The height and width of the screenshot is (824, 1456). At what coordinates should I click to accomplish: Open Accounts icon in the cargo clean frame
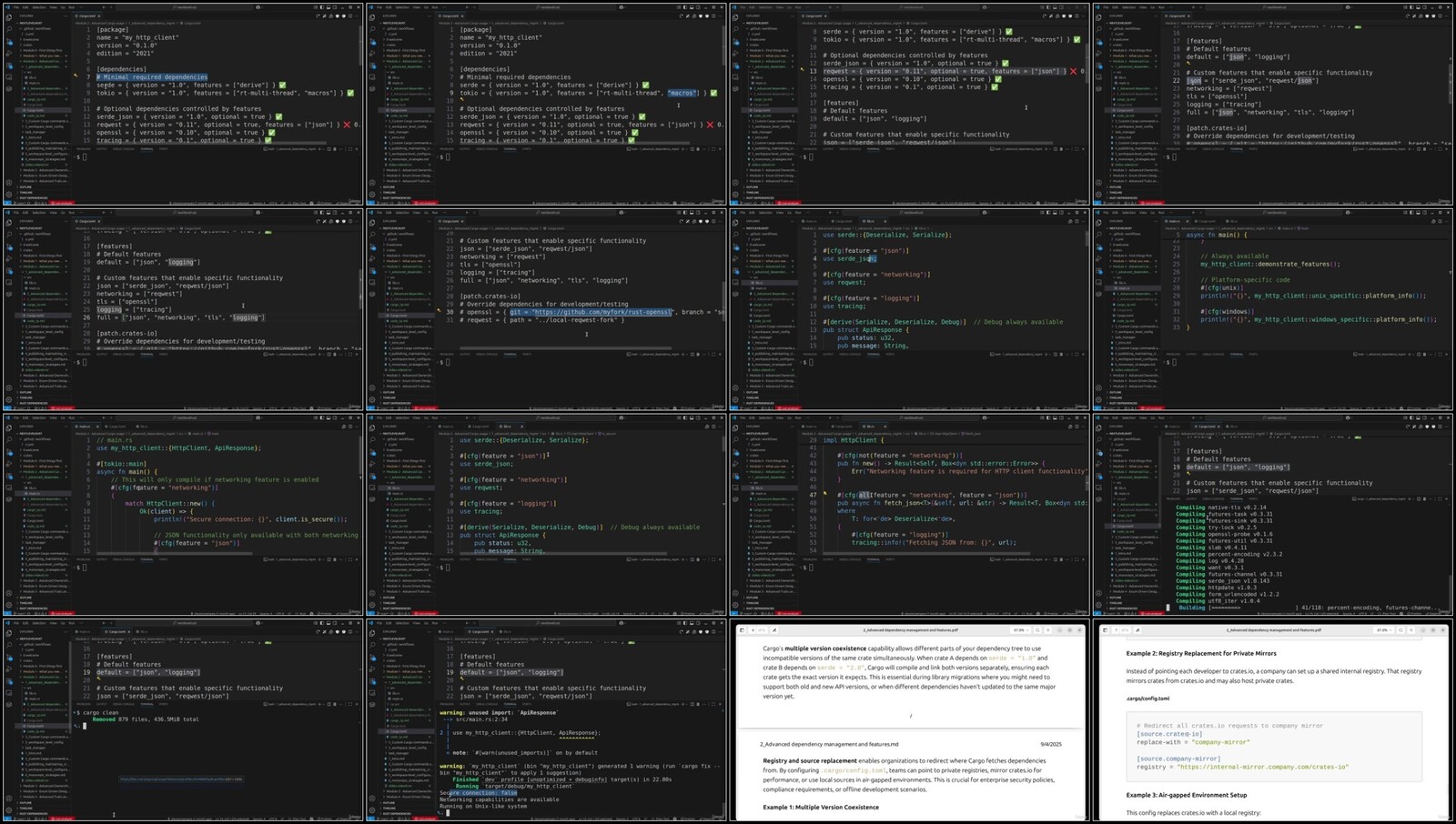9,799
